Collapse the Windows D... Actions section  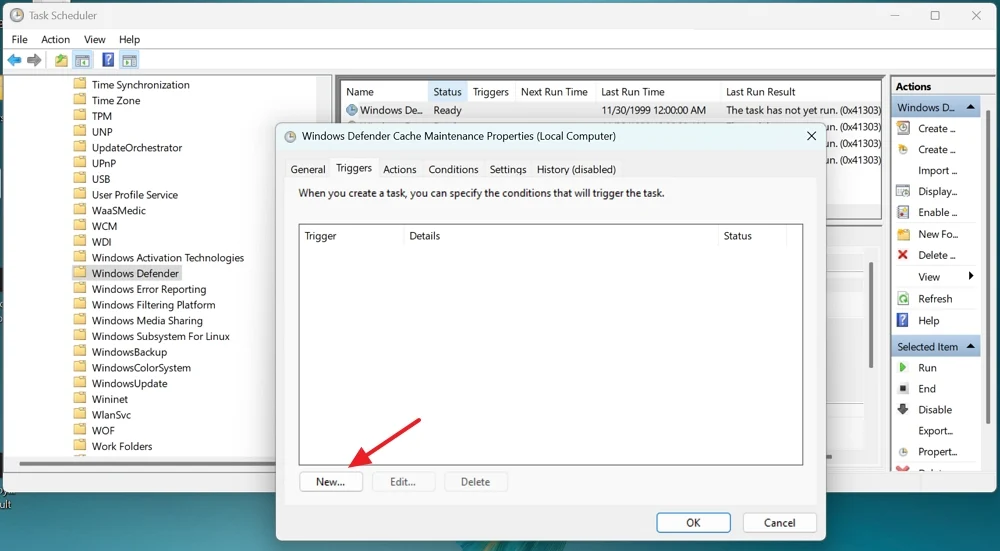[970, 107]
